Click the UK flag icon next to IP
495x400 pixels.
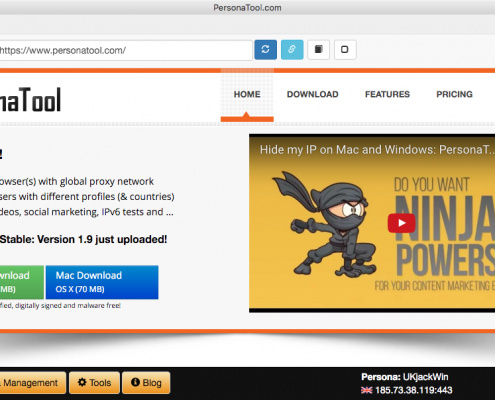[367, 390]
